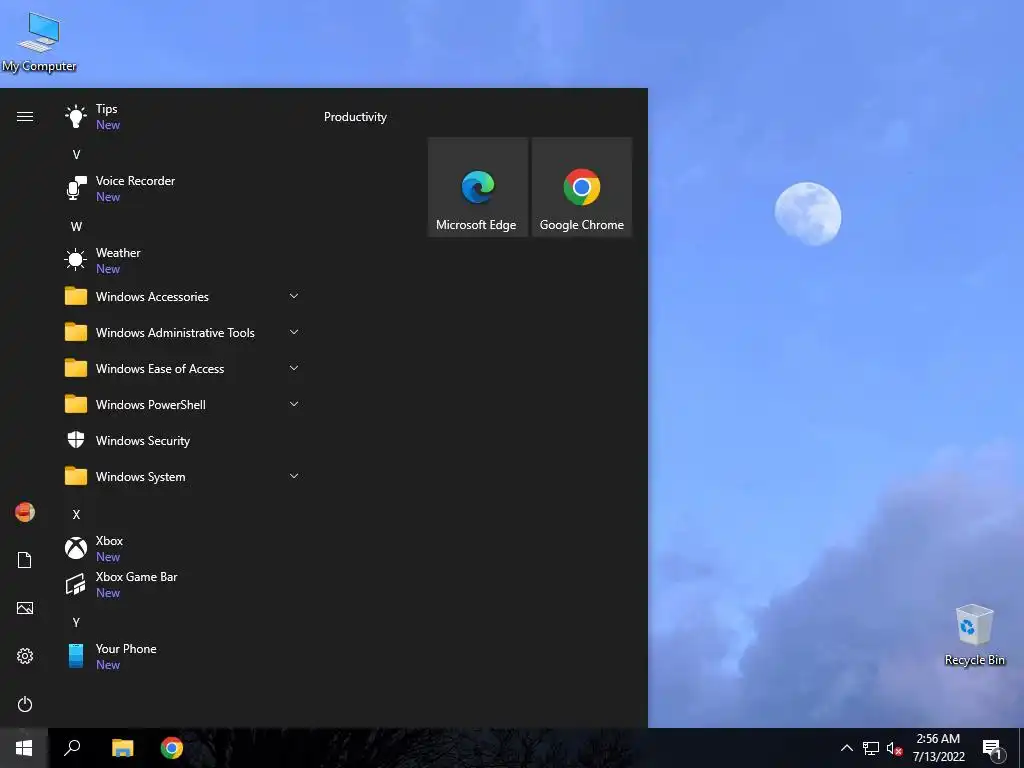Click the Windows Ease of Access folder icon
Screen dimensions: 1024x768
click(x=76, y=368)
